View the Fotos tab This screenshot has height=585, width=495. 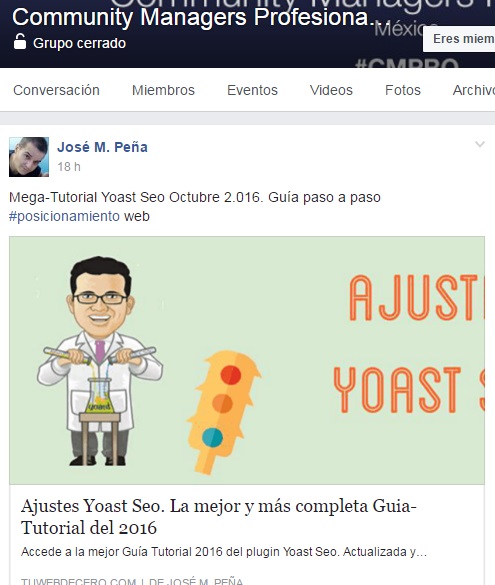click(403, 90)
